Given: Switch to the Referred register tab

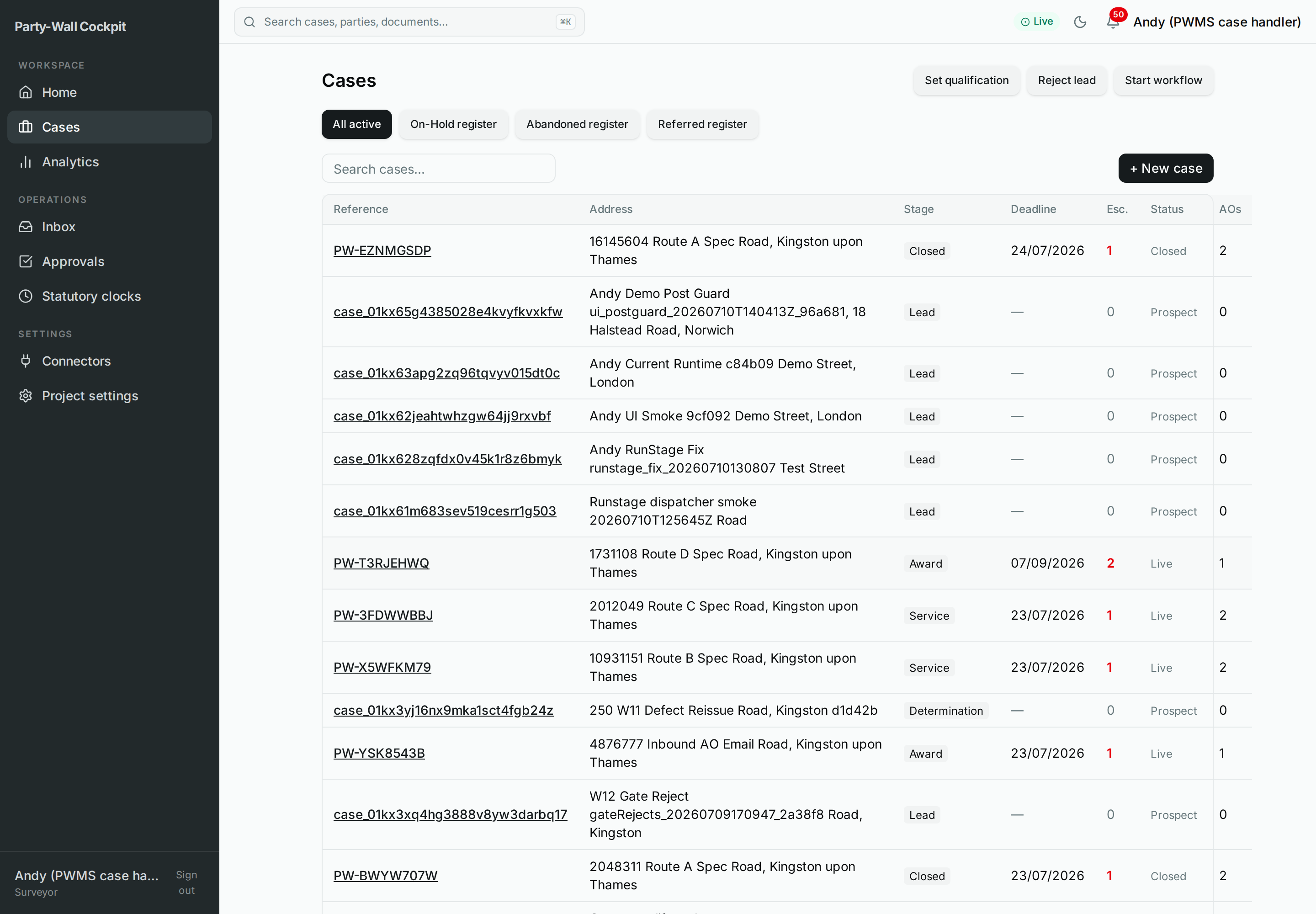Looking at the screenshot, I should [x=703, y=124].
